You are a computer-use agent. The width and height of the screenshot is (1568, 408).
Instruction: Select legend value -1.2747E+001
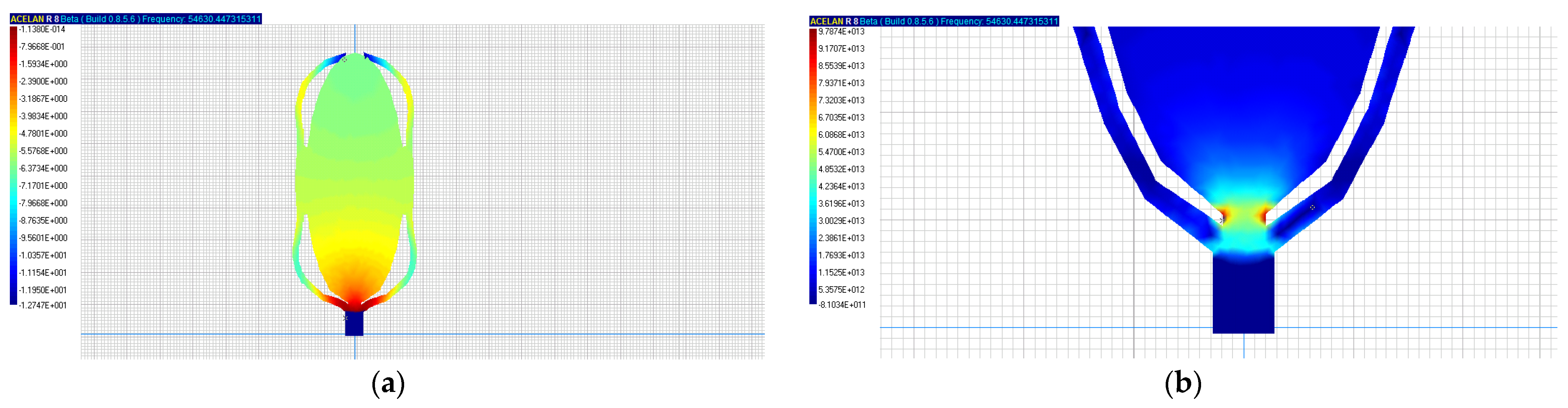pos(43,305)
